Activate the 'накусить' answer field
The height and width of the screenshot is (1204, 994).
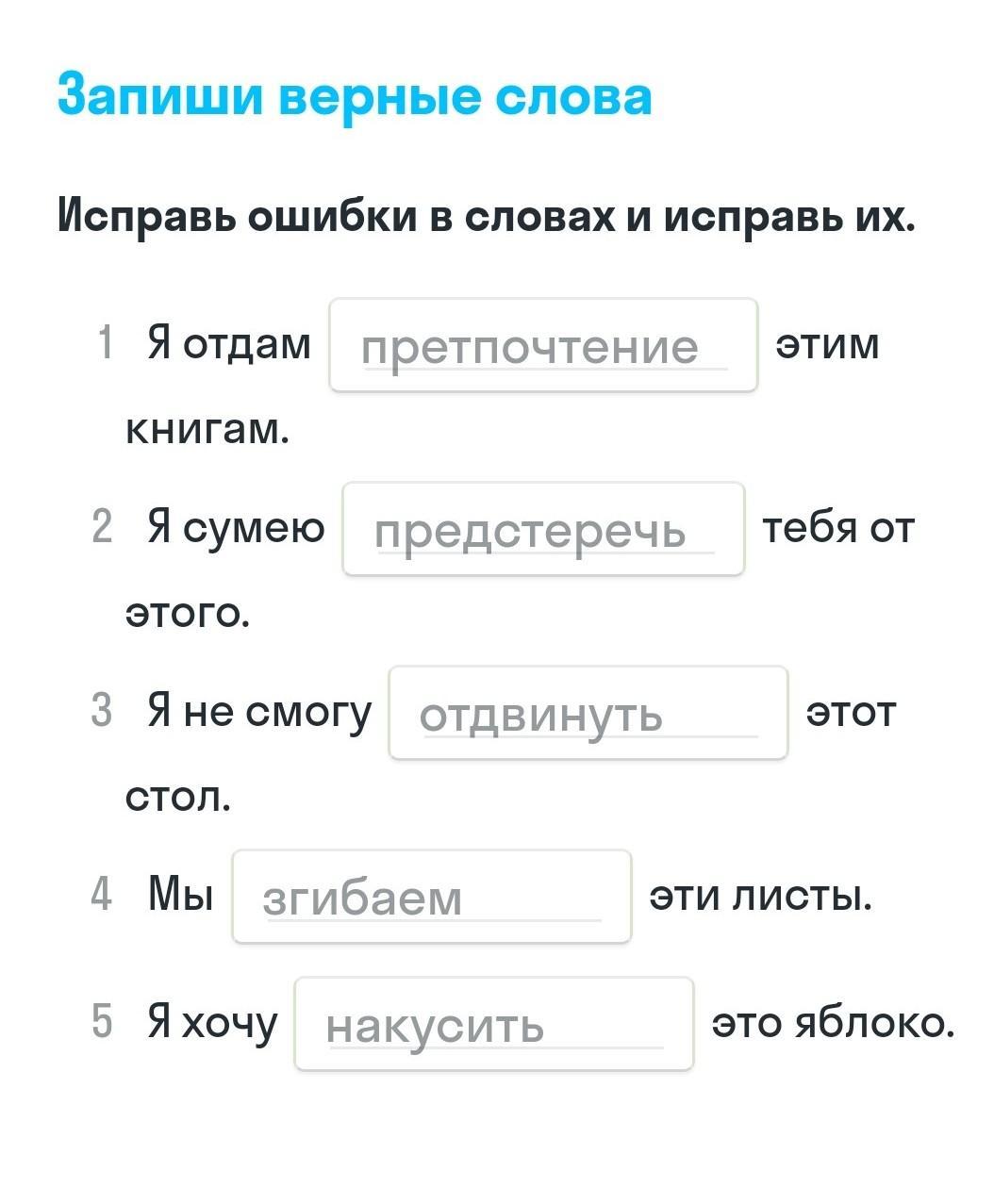coord(493,1024)
